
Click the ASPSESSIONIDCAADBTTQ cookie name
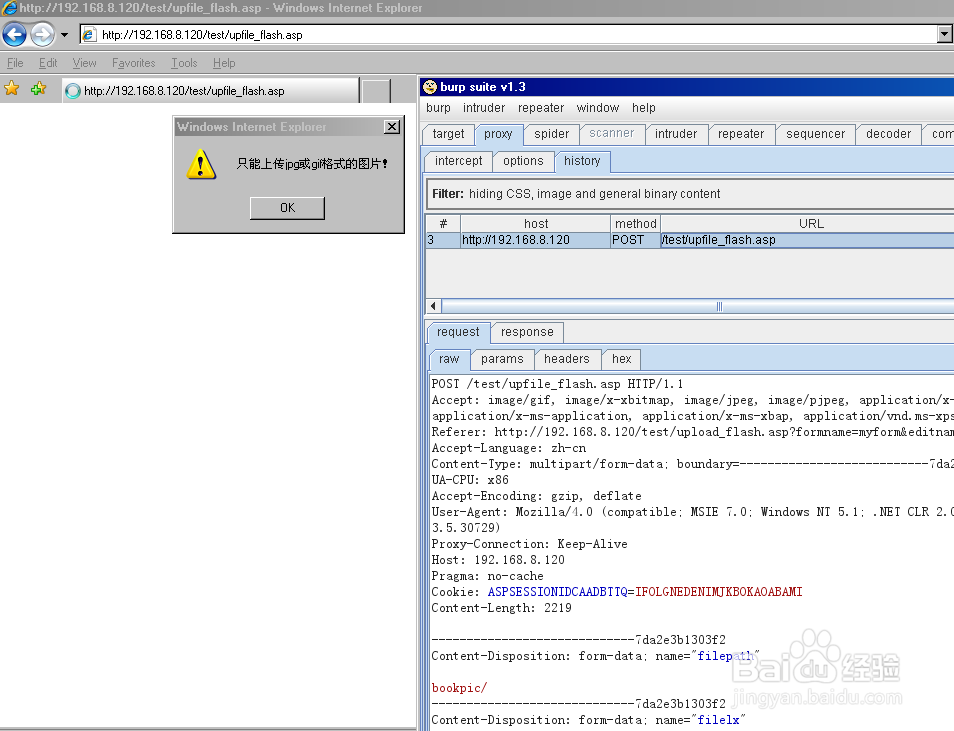coord(557,592)
